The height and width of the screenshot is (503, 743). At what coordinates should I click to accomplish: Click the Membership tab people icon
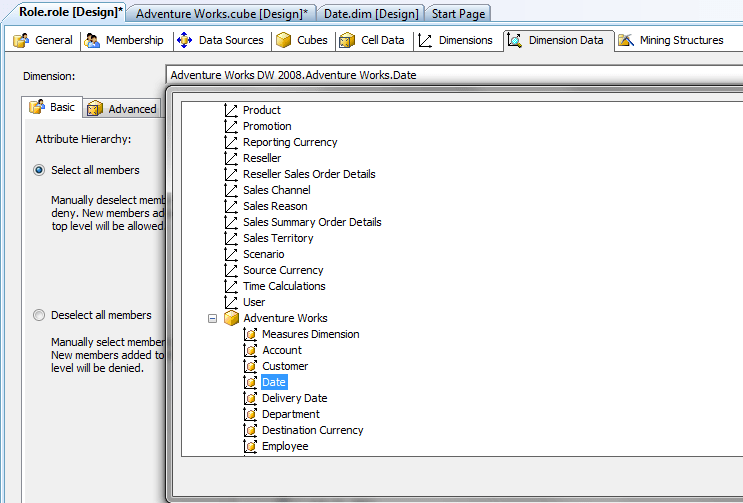[92, 40]
